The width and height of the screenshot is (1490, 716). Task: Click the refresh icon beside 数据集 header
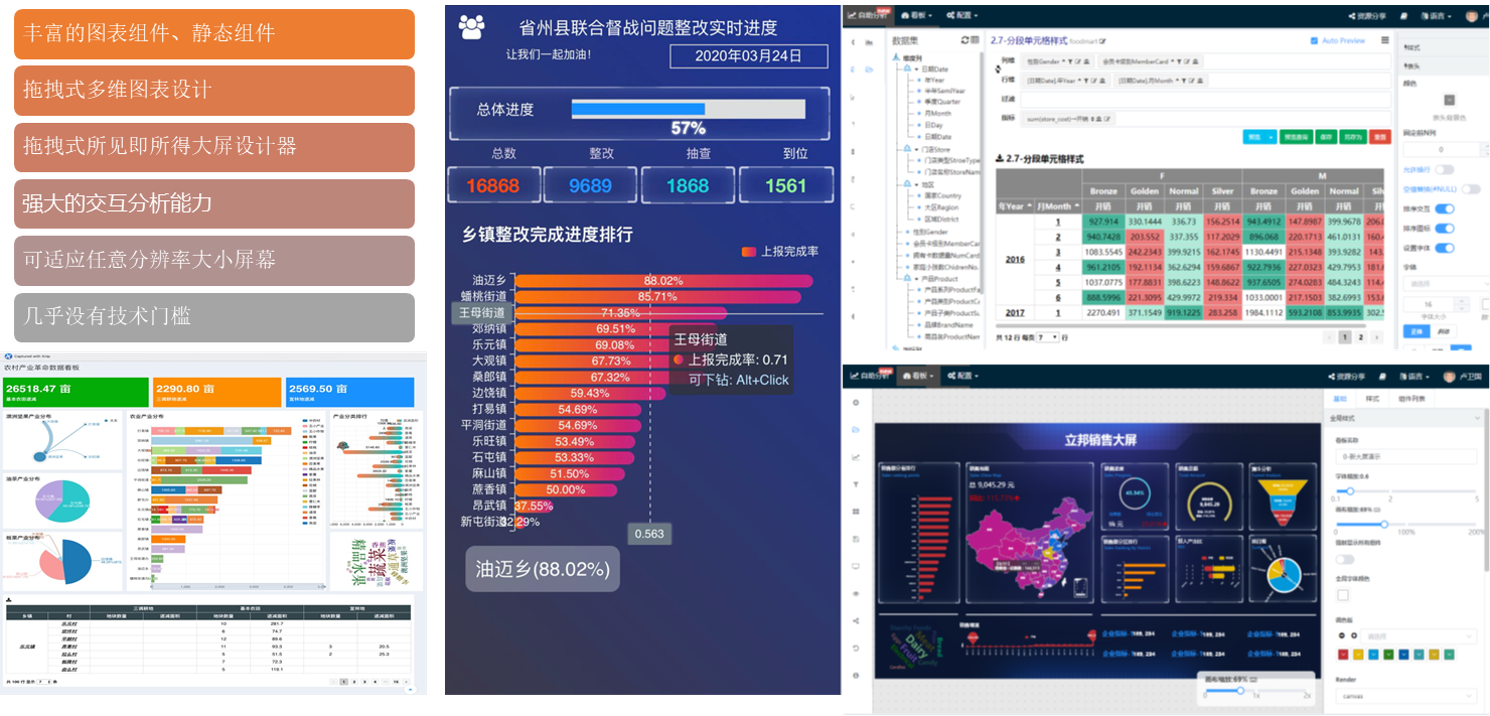click(x=964, y=40)
